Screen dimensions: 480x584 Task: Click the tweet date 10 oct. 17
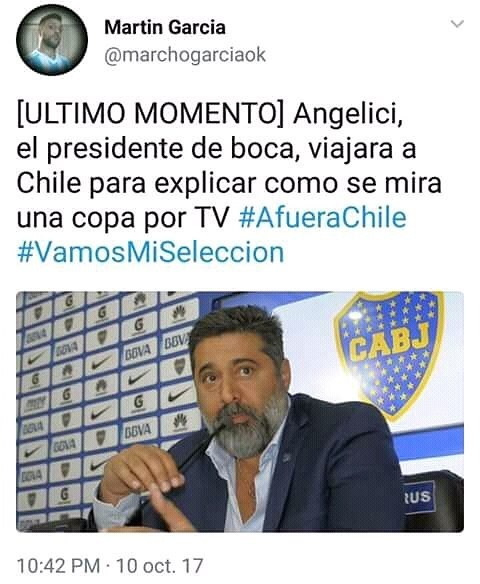pos(160,565)
